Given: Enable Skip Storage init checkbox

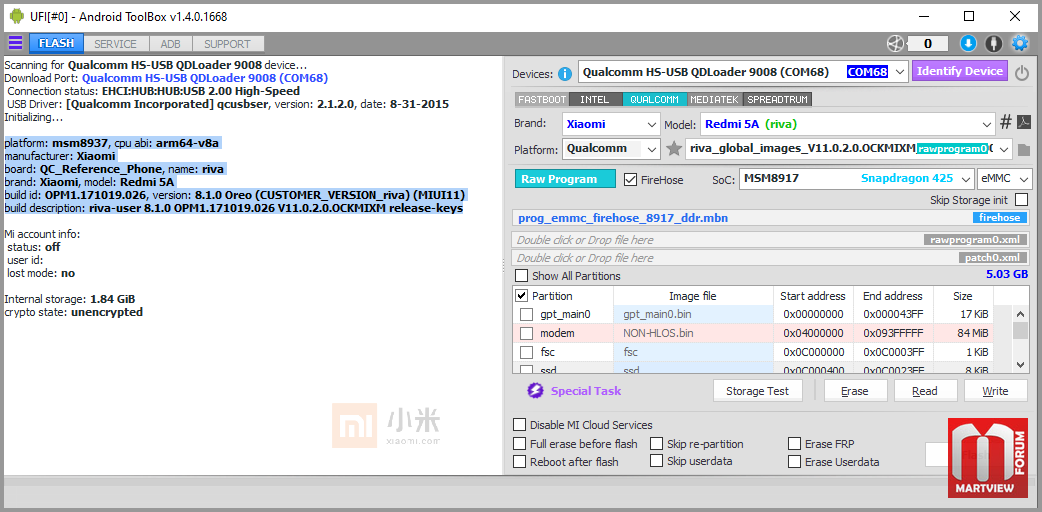Looking at the screenshot, I should [1021, 199].
